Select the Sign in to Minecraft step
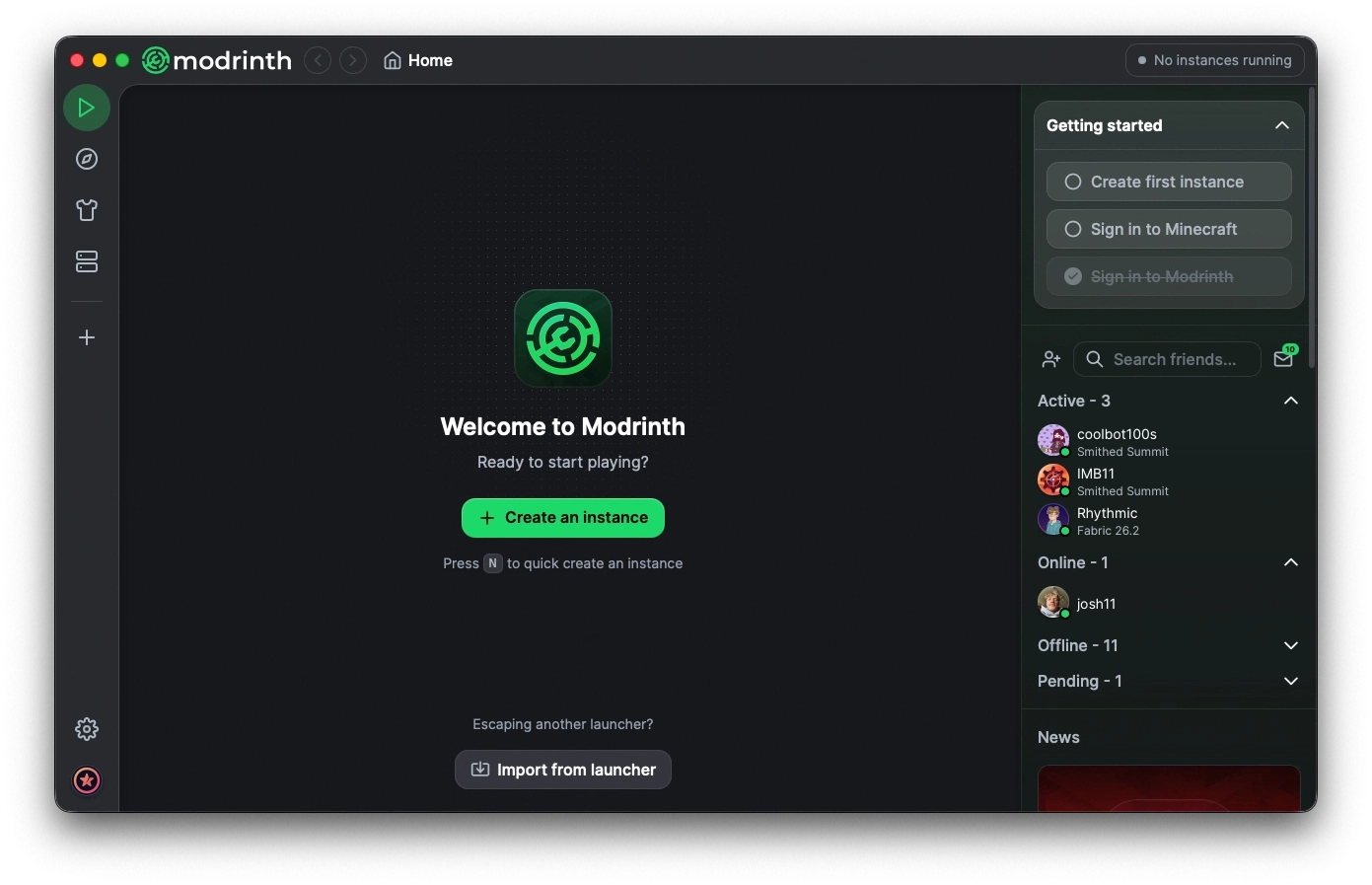The image size is (1372, 885). 1169,229
